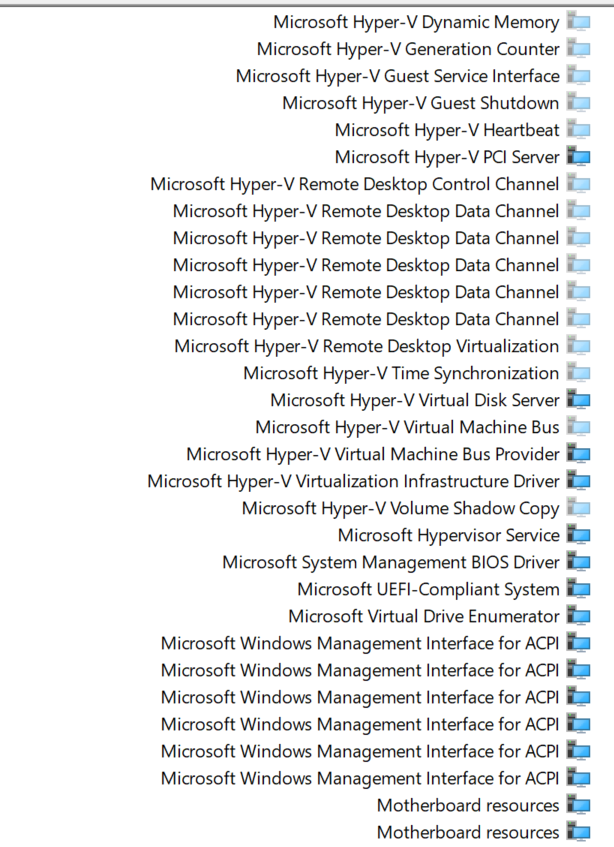Select Hyper-V Virtual Machine Bus Provider entry

tap(372, 453)
